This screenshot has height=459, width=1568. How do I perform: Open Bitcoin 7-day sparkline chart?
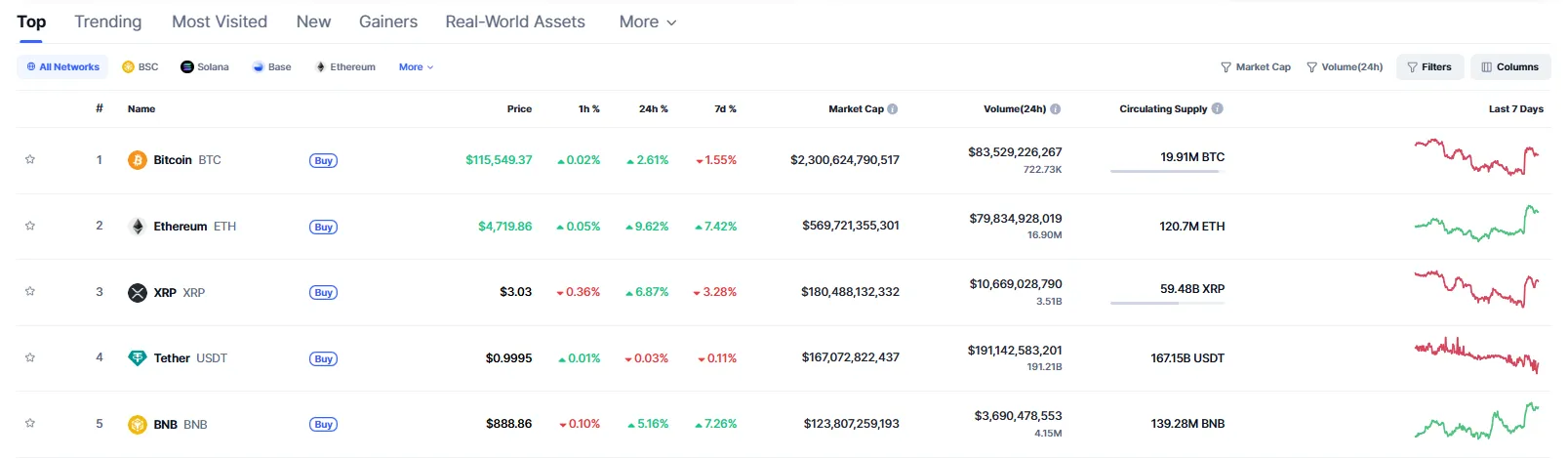point(1476,156)
